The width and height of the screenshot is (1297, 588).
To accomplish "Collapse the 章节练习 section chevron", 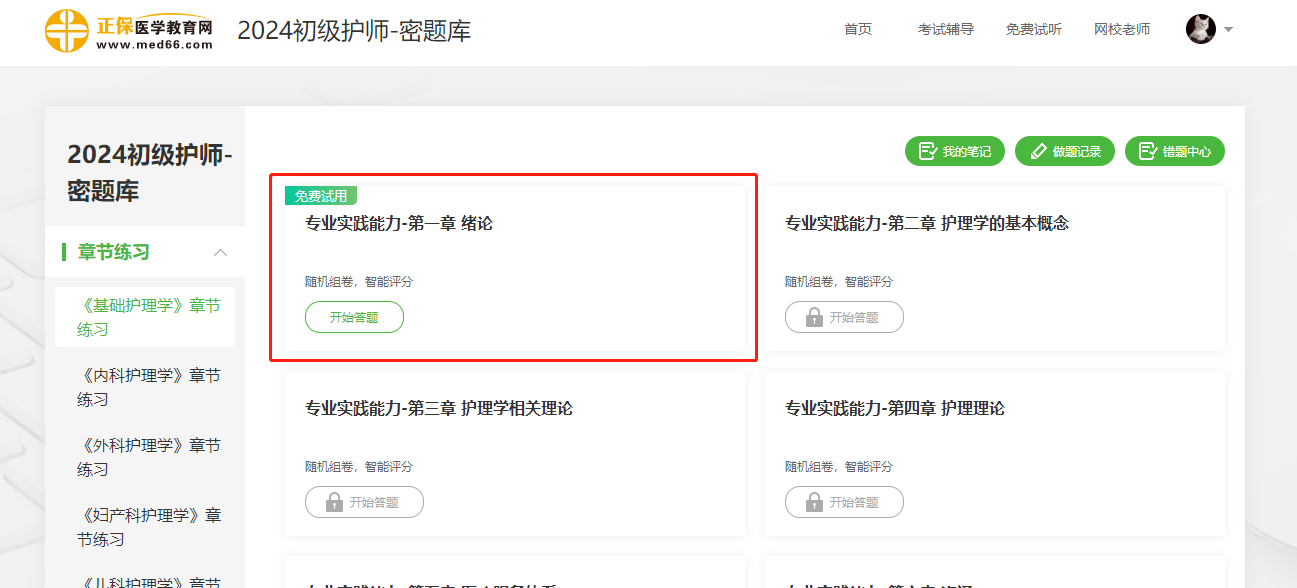I will tap(221, 252).
